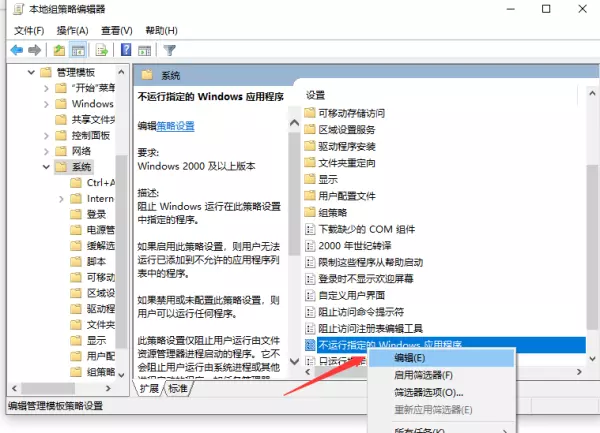
Task: Click the 文件夹重定向 folder icon
Action: (310, 163)
